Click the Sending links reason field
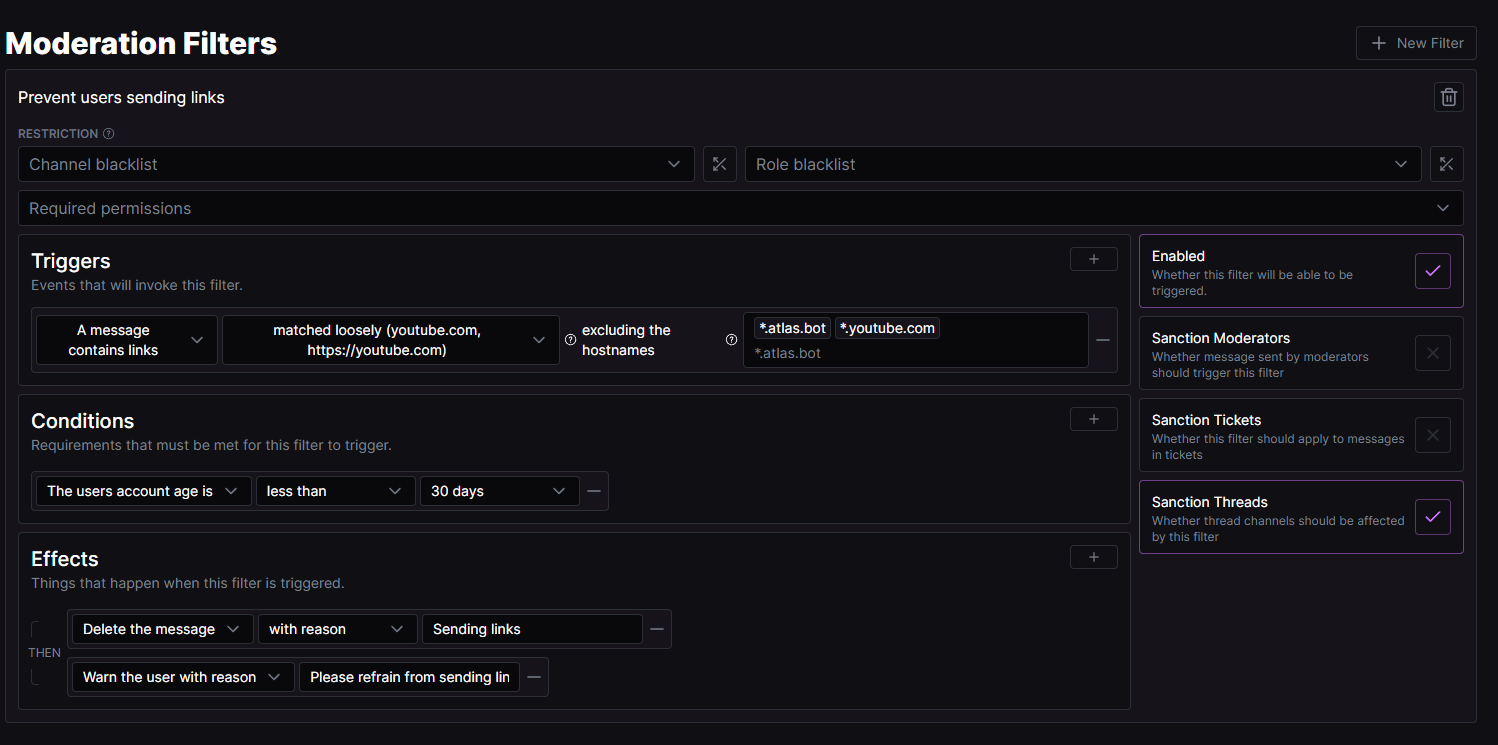The height and width of the screenshot is (745, 1498). (531, 629)
